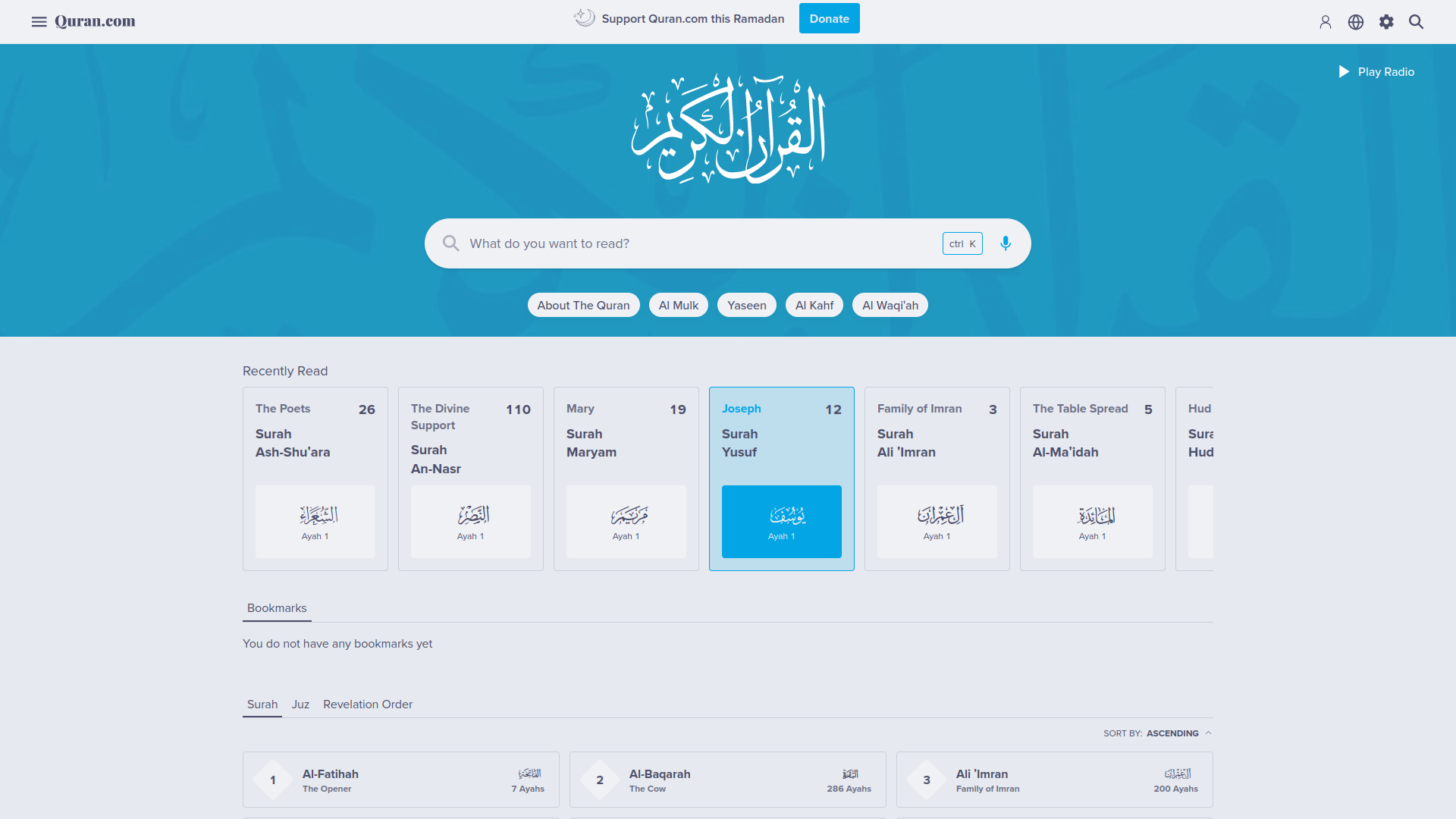Open Surah Maryam Ayah 1 thumbnail
1456x819 pixels.
[626, 522]
